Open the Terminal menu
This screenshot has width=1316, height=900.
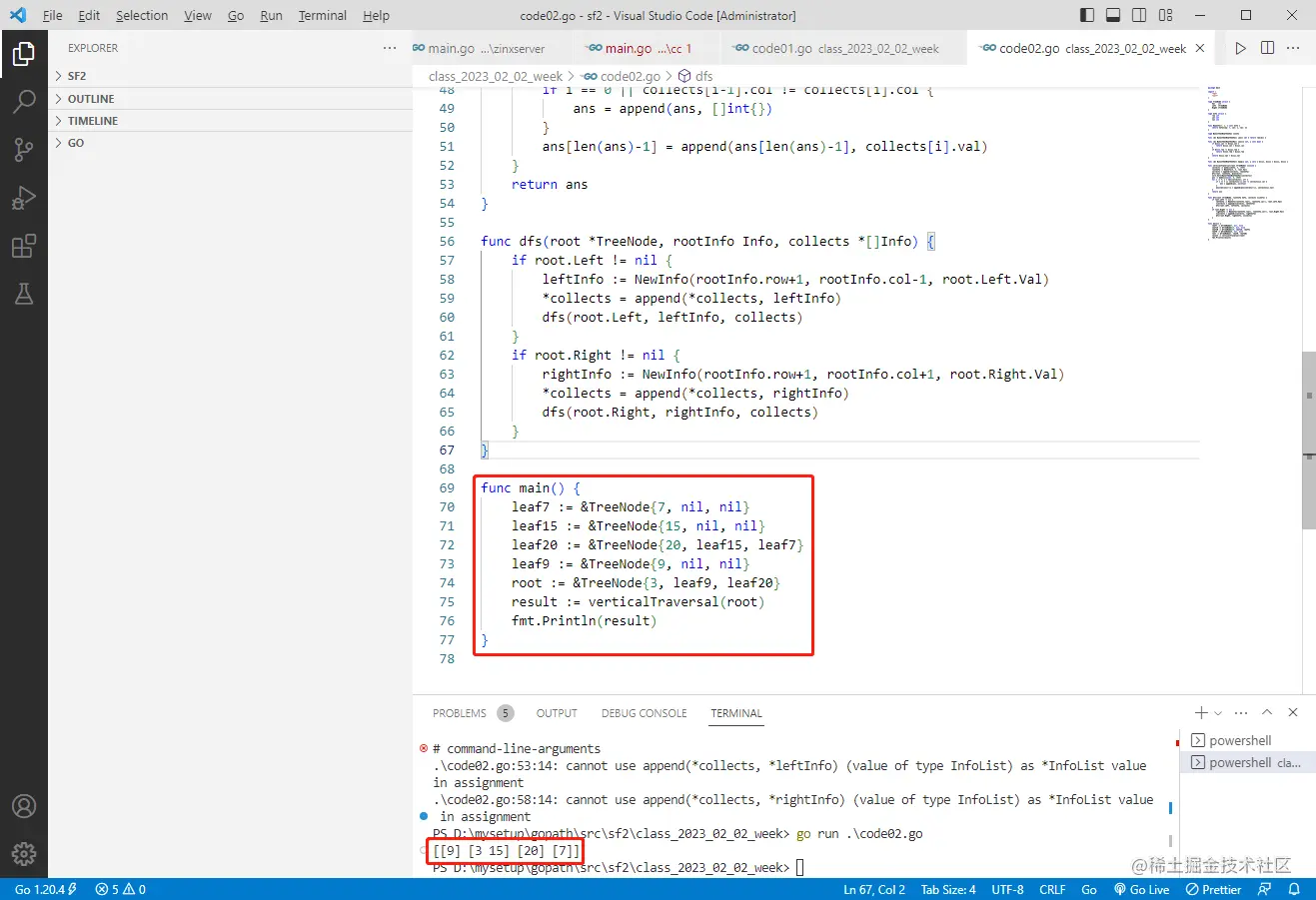(x=323, y=15)
